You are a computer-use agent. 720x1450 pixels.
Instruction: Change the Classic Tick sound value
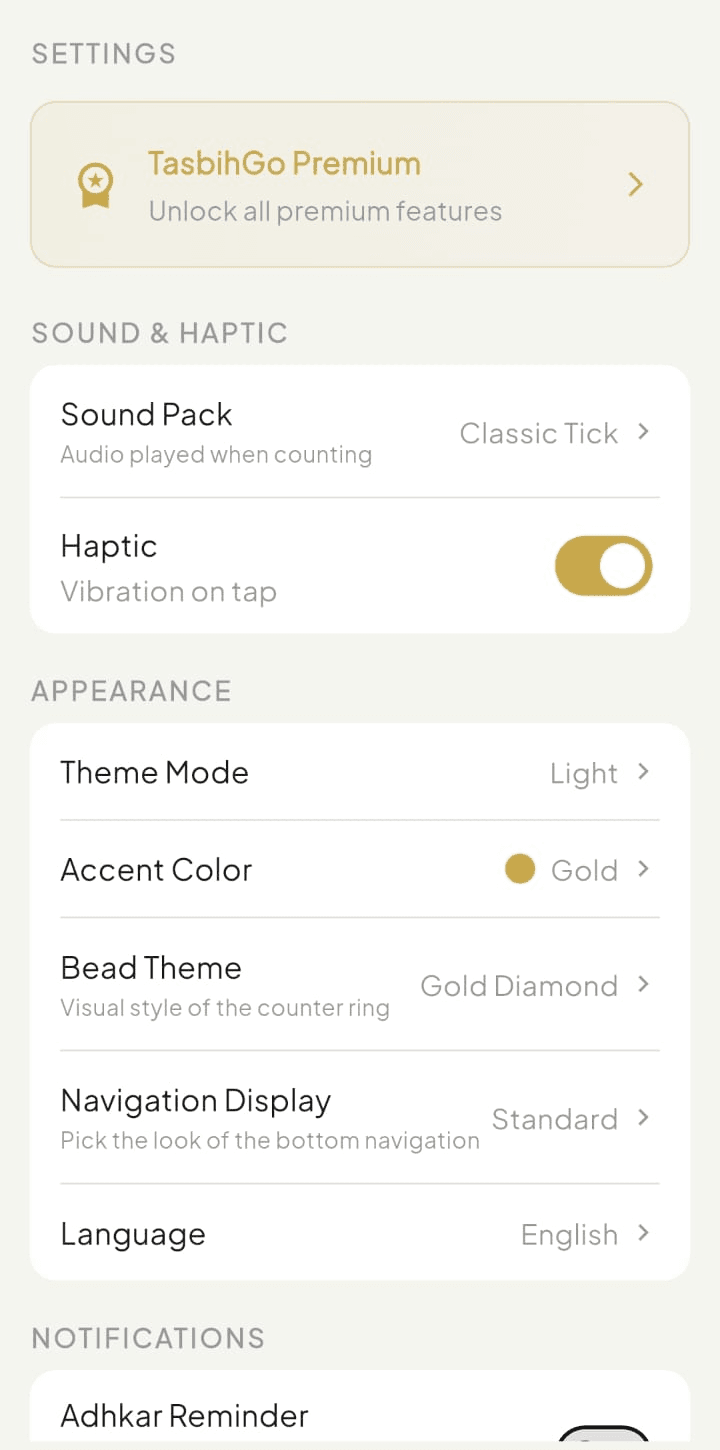coord(538,433)
